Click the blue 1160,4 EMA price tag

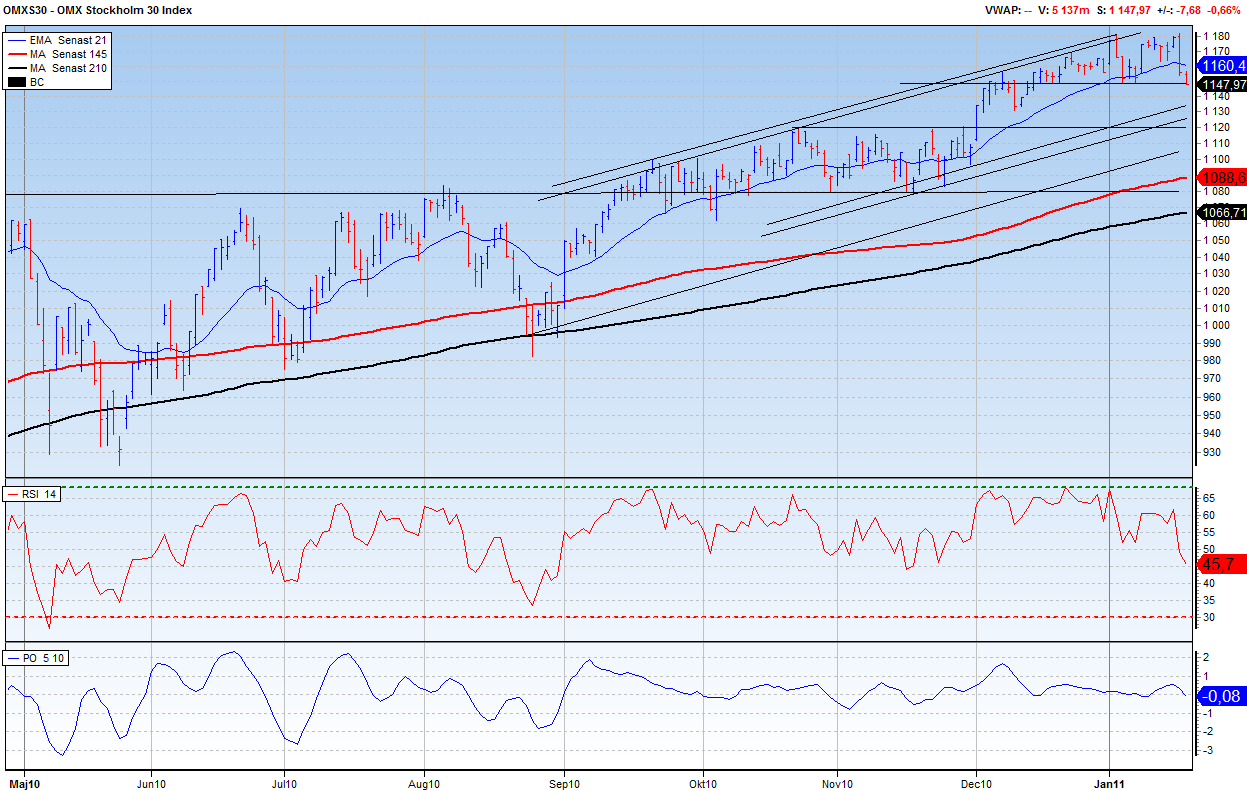tap(1222, 65)
